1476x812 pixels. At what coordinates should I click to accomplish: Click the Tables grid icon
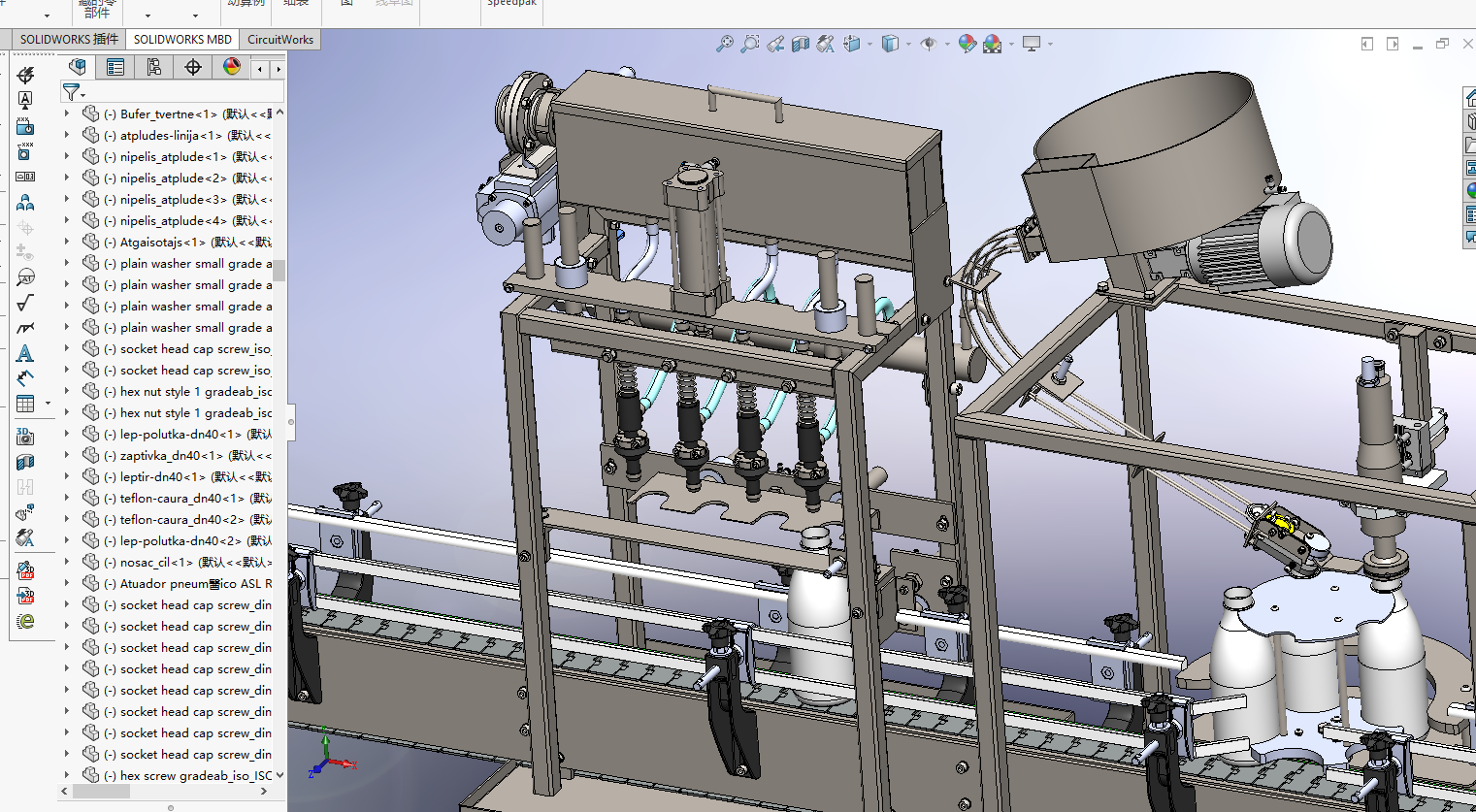25,404
